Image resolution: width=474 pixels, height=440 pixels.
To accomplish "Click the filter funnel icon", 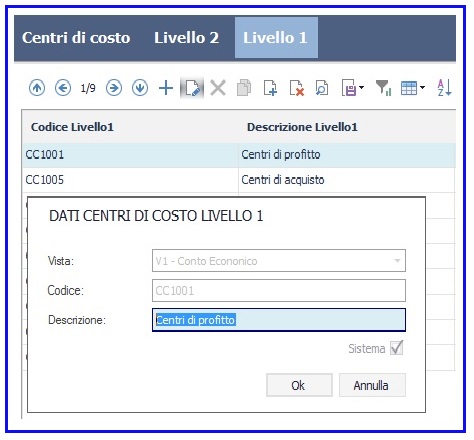I will click(x=383, y=88).
